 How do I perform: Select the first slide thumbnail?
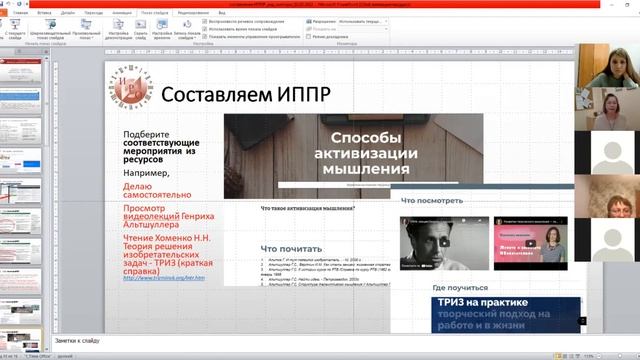(x=20, y=70)
